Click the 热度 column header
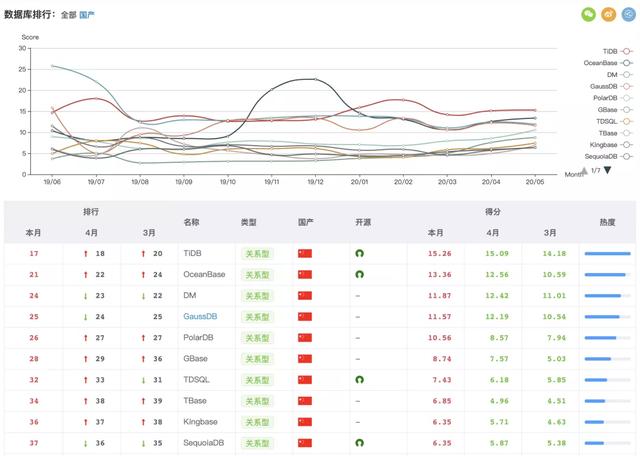 pos(607,222)
